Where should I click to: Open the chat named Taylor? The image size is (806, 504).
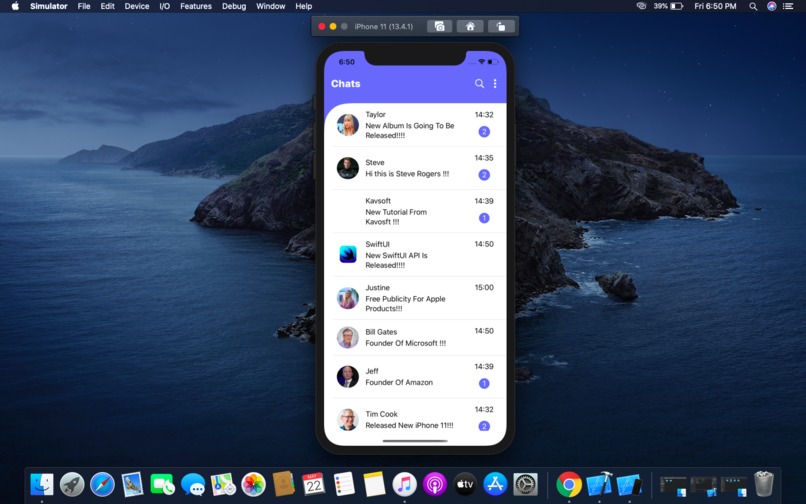click(x=375, y=114)
